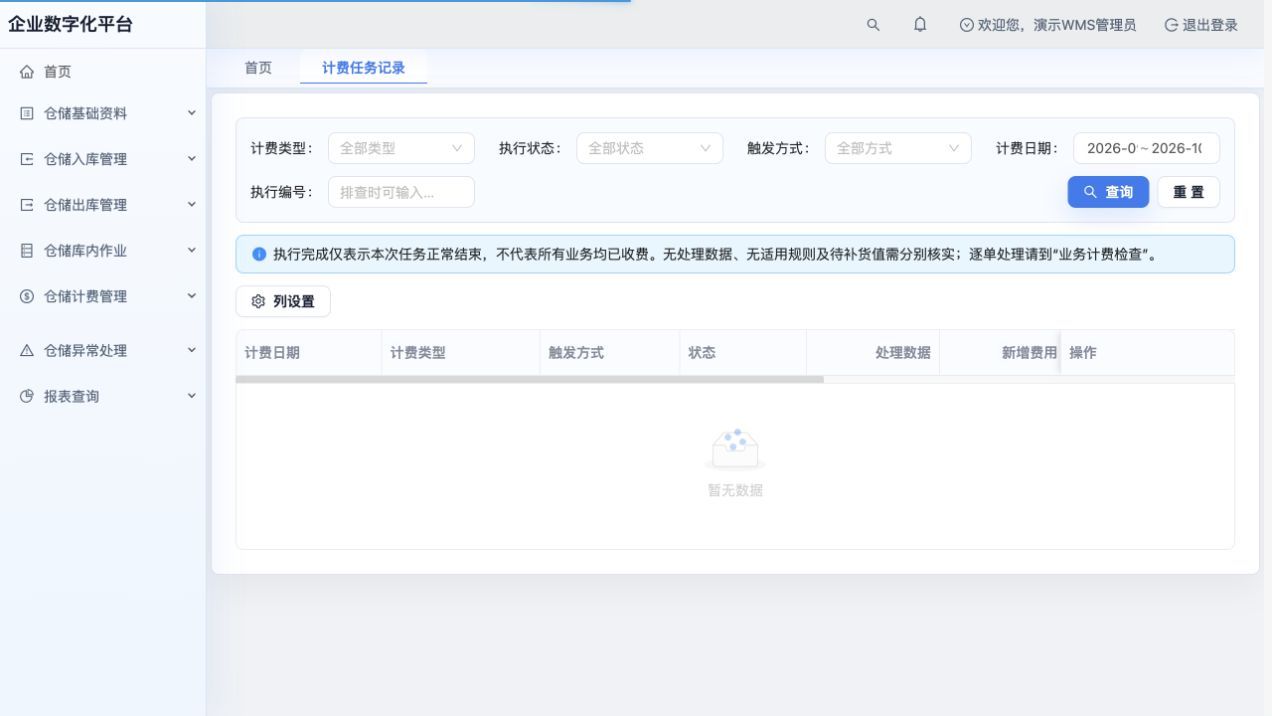Click the 企业数字化平台 title
1272x716 pixels.
pos(70,25)
